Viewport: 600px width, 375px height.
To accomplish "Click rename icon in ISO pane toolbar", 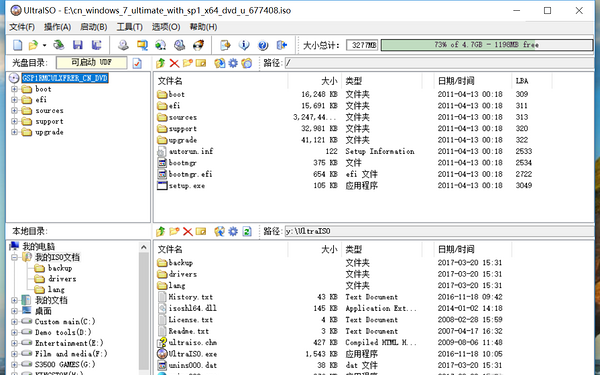I will coord(201,63).
